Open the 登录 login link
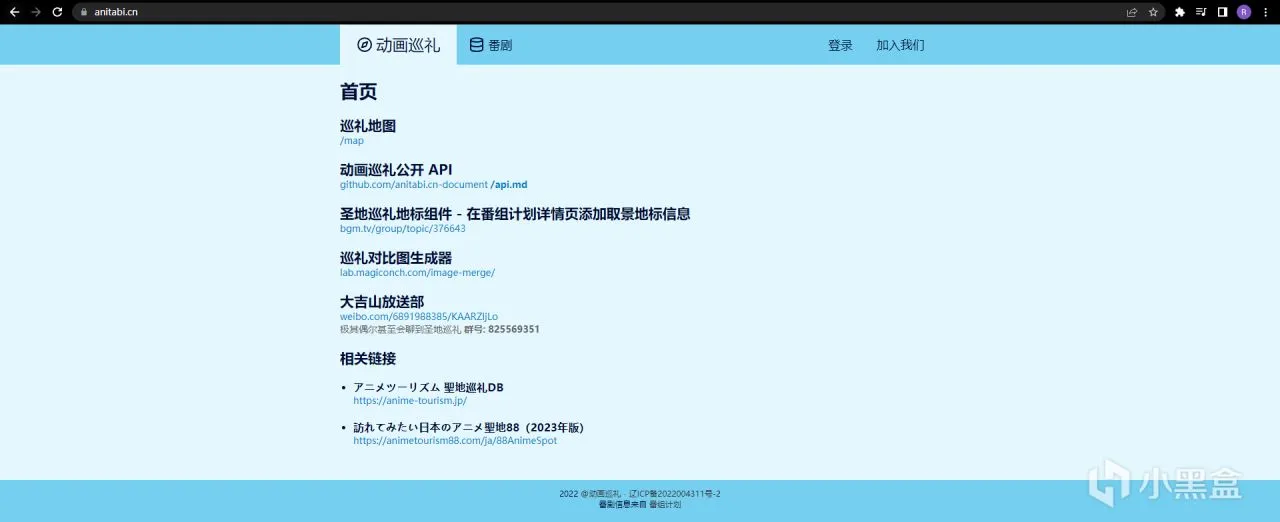 pyautogui.click(x=840, y=45)
